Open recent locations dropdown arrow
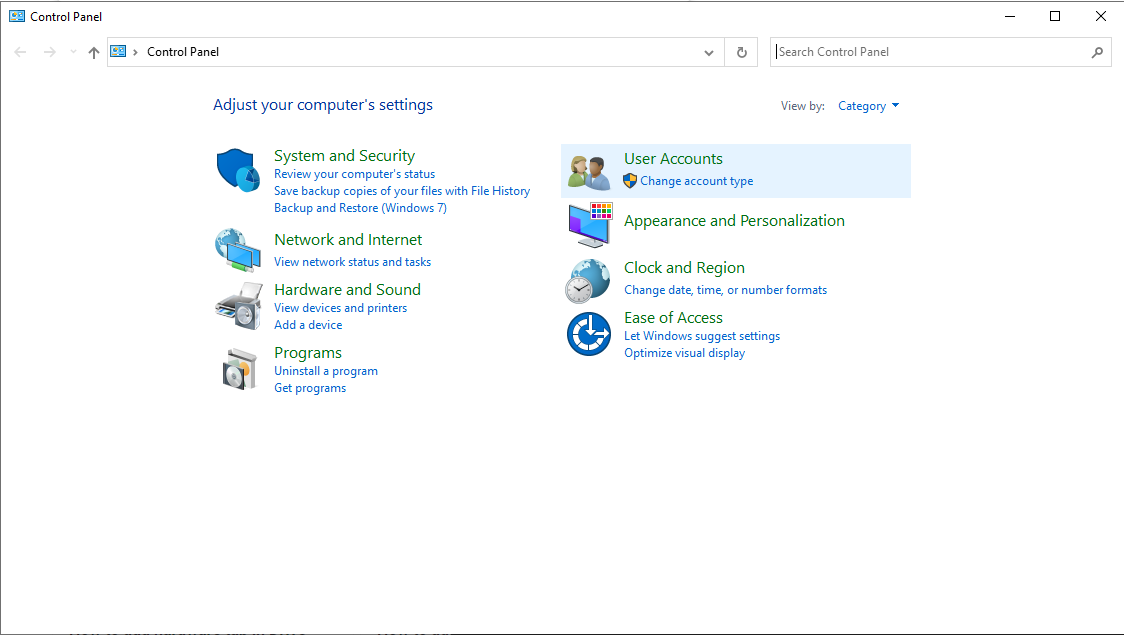Image resolution: width=1124 pixels, height=635 pixels. (73, 52)
